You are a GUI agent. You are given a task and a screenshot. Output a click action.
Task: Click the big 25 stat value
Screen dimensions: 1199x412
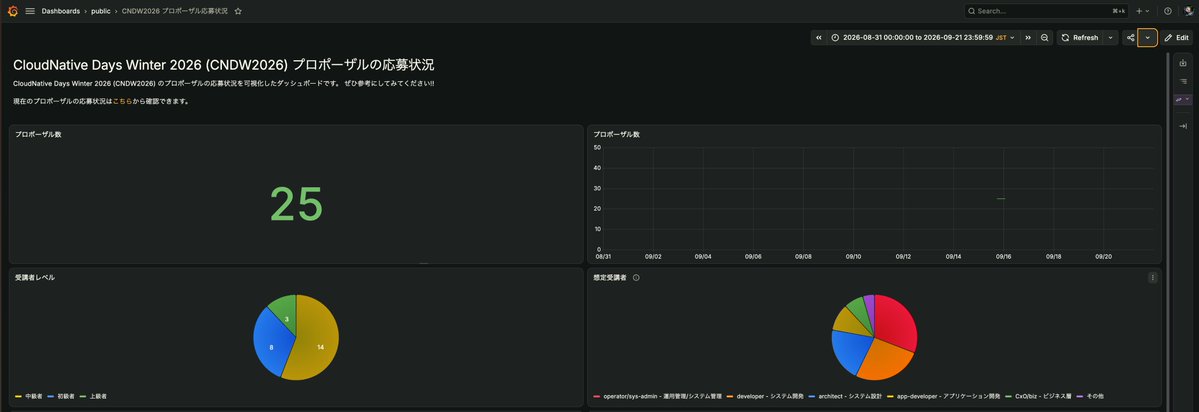pos(296,205)
